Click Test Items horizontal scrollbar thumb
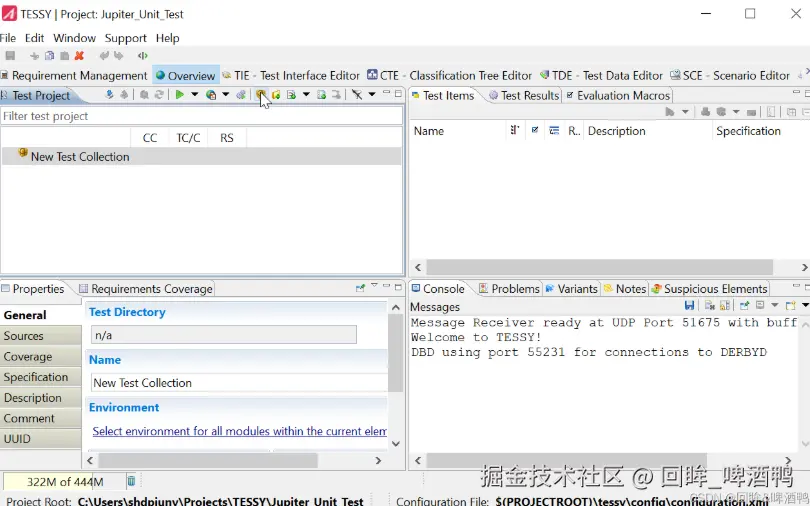810x506 pixels. click(599, 267)
